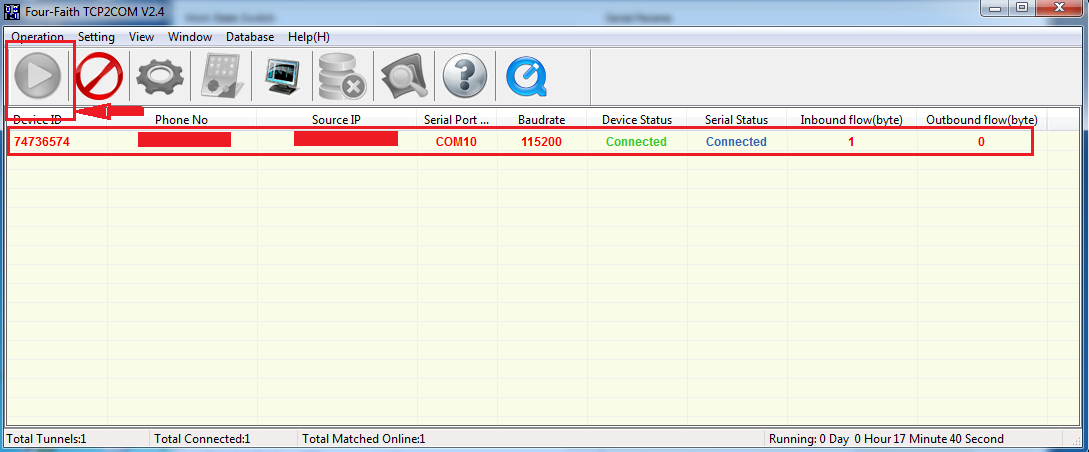Minimize the TCP2COM window
Viewport: 1089px width, 452px height.
pos(996,8)
